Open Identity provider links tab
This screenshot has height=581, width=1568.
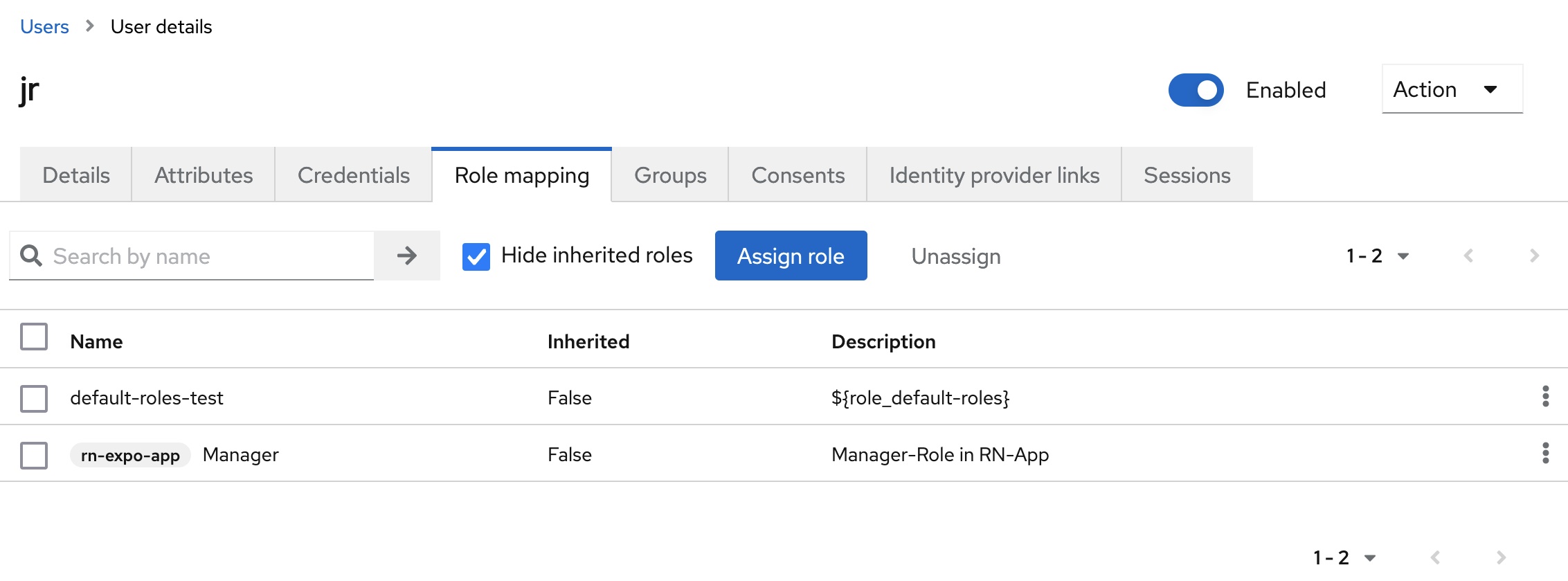[994, 175]
